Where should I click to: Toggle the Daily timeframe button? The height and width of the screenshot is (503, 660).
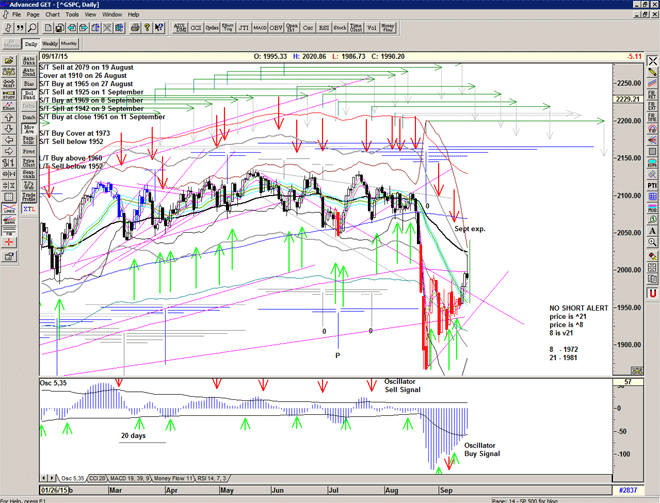[31, 44]
